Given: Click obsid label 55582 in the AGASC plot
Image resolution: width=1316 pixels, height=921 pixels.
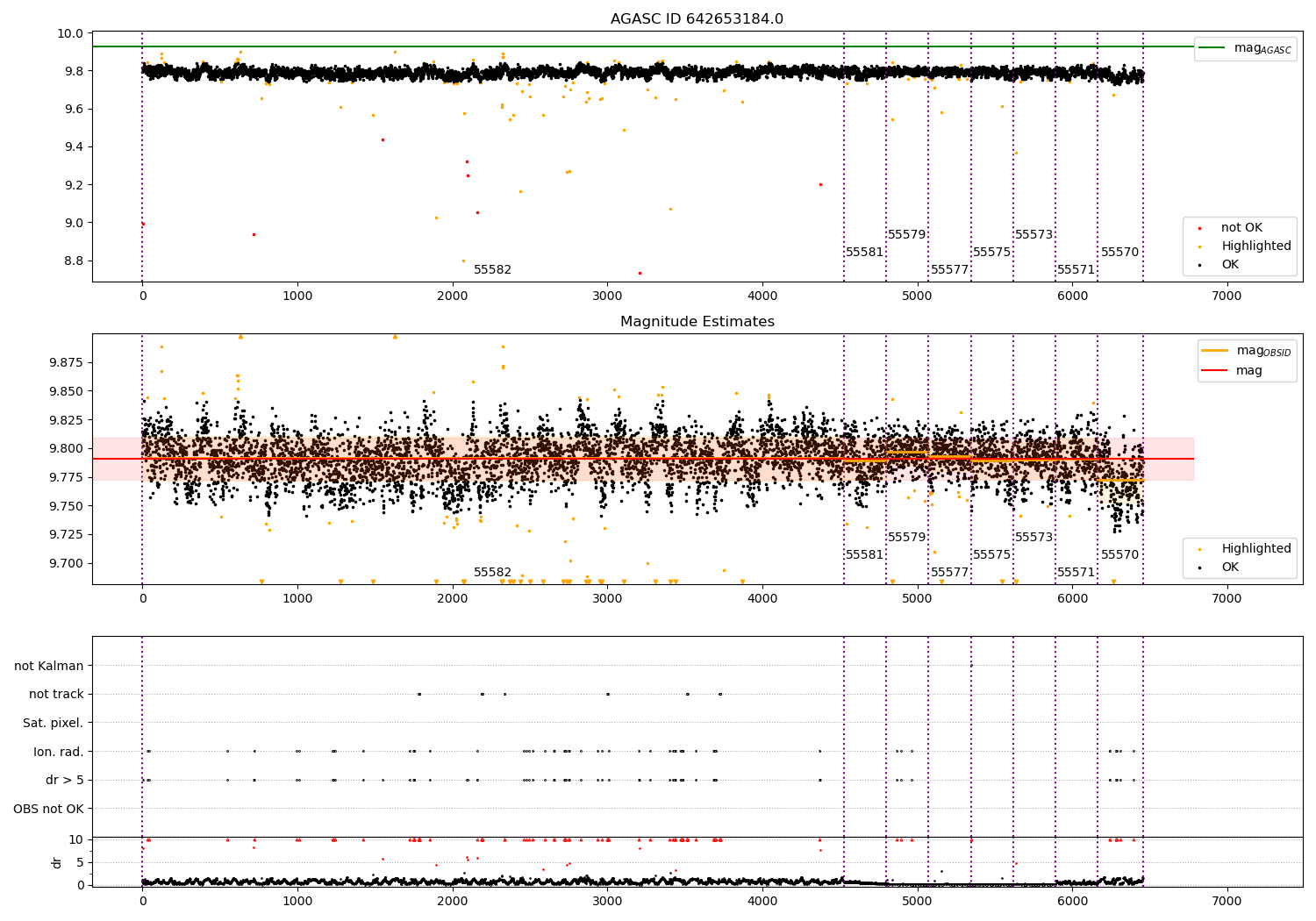Looking at the screenshot, I should click(x=492, y=270).
